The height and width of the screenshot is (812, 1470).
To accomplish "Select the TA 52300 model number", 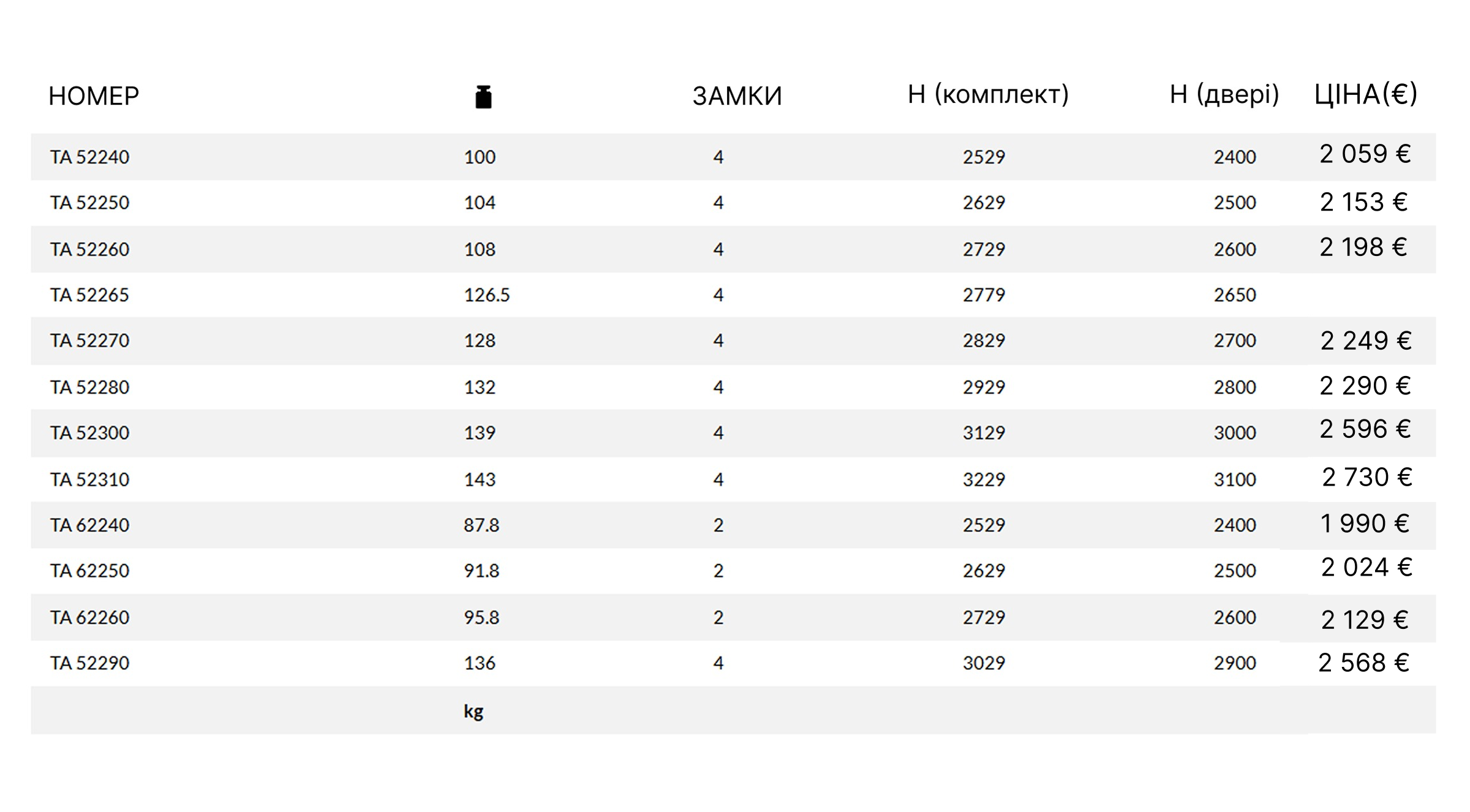I will click(89, 433).
